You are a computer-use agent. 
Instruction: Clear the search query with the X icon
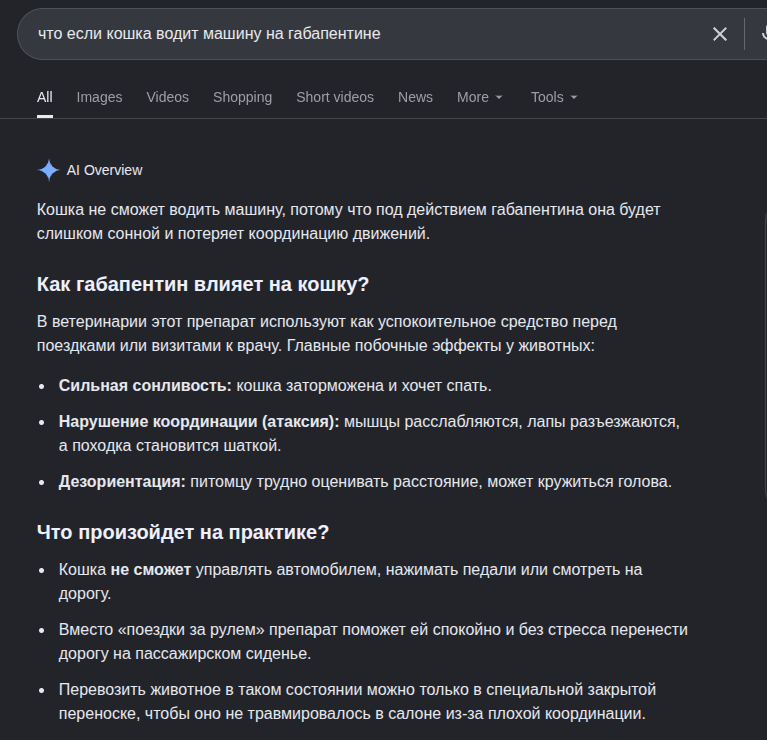(x=720, y=34)
